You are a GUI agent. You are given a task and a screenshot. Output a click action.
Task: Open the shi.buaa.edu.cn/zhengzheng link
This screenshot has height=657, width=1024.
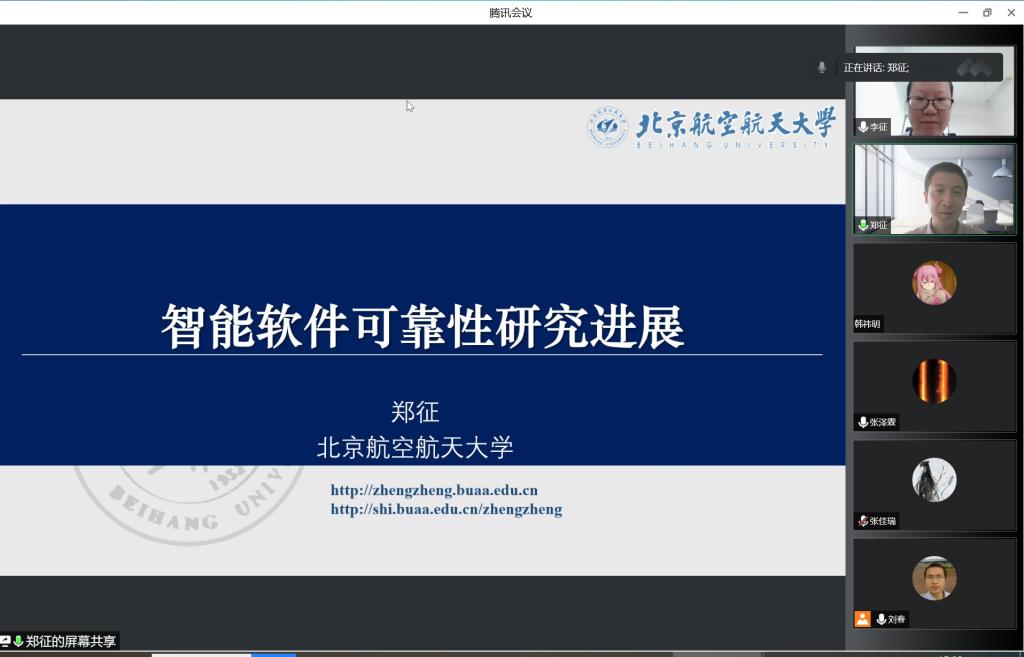pos(446,509)
